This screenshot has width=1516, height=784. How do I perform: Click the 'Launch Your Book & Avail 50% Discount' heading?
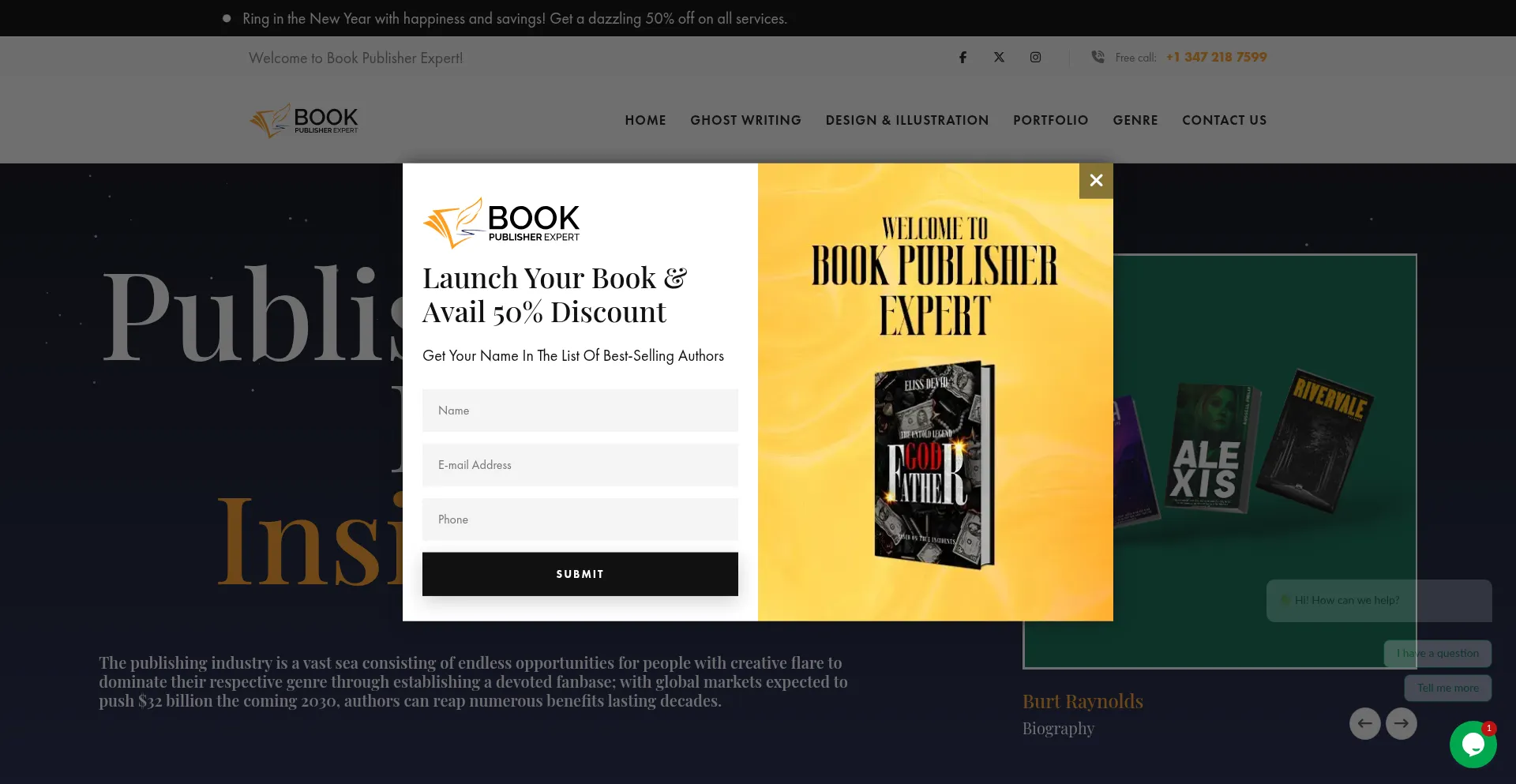tap(554, 295)
